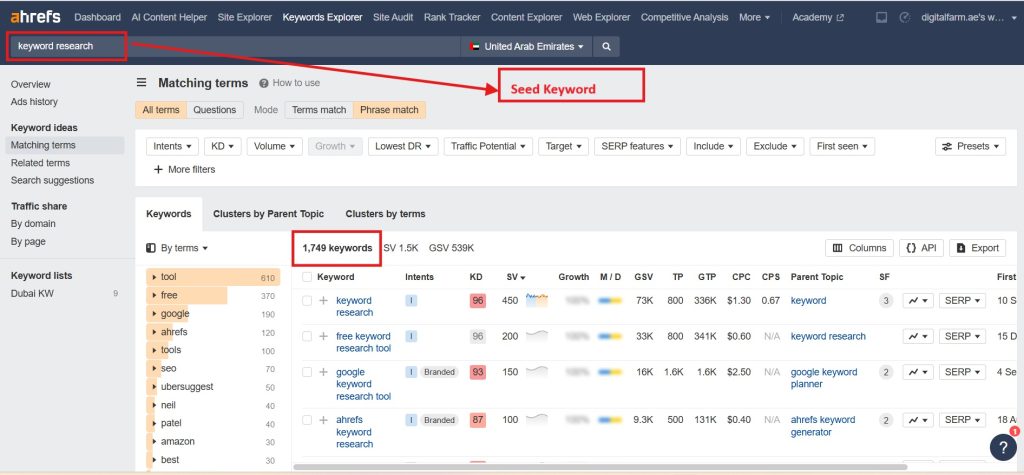Open the Volume filter dropdown
1024x475 pixels.
pyautogui.click(x=274, y=146)
